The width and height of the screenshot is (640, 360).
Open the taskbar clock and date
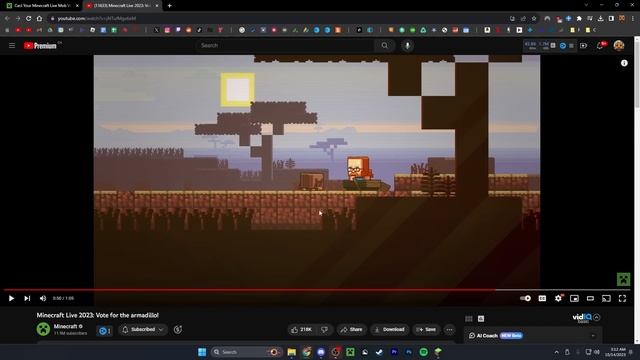pos(616,352)
